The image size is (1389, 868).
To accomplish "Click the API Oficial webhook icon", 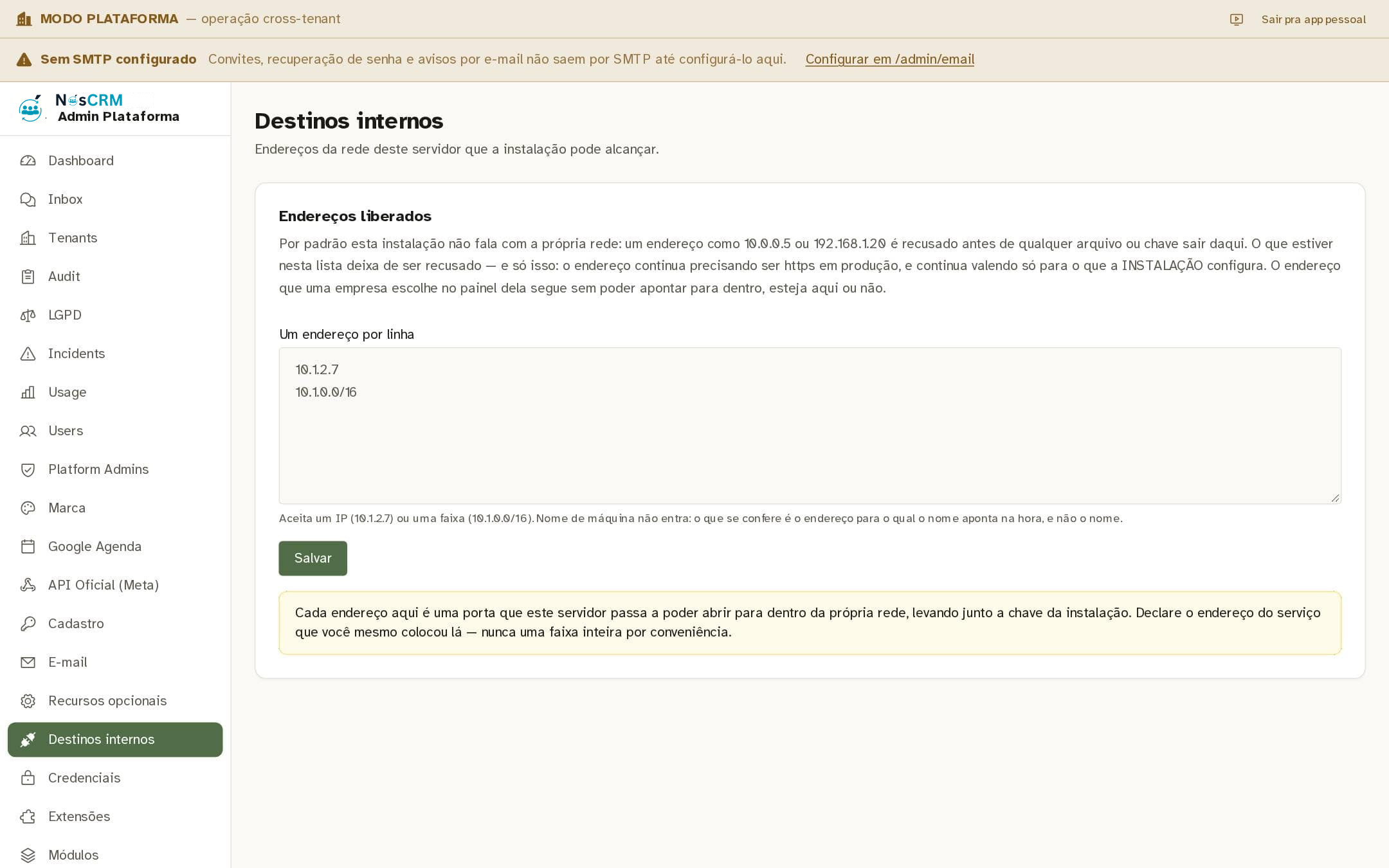I will [28, 585].
